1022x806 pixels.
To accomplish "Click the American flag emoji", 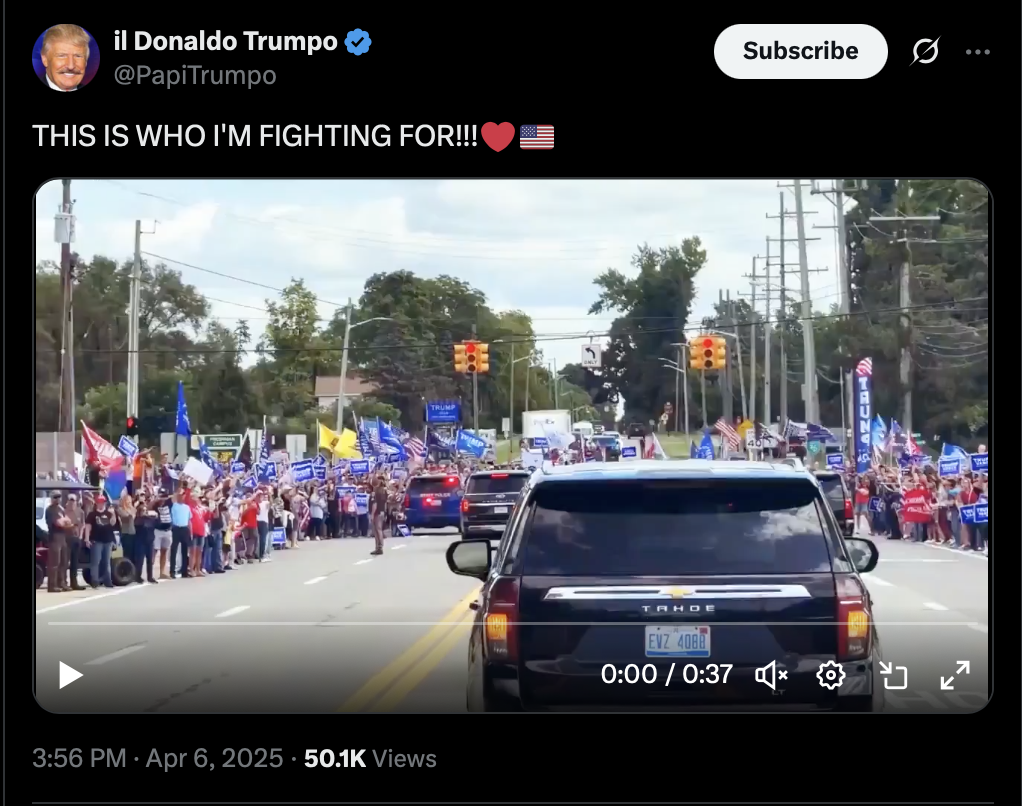I will click(x=537, y=137).
